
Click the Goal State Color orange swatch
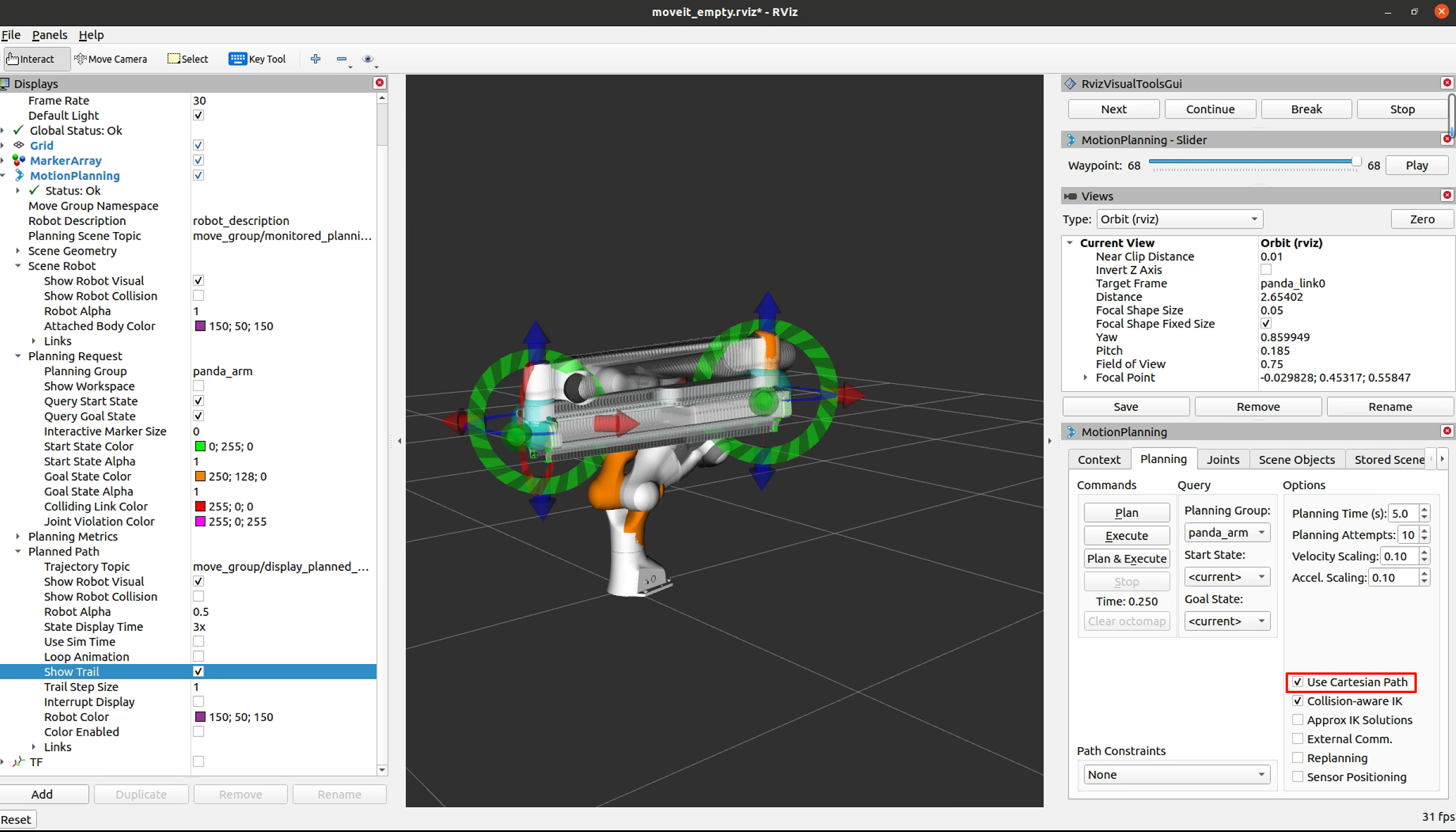pyautogui.click(x=200, y=476)
